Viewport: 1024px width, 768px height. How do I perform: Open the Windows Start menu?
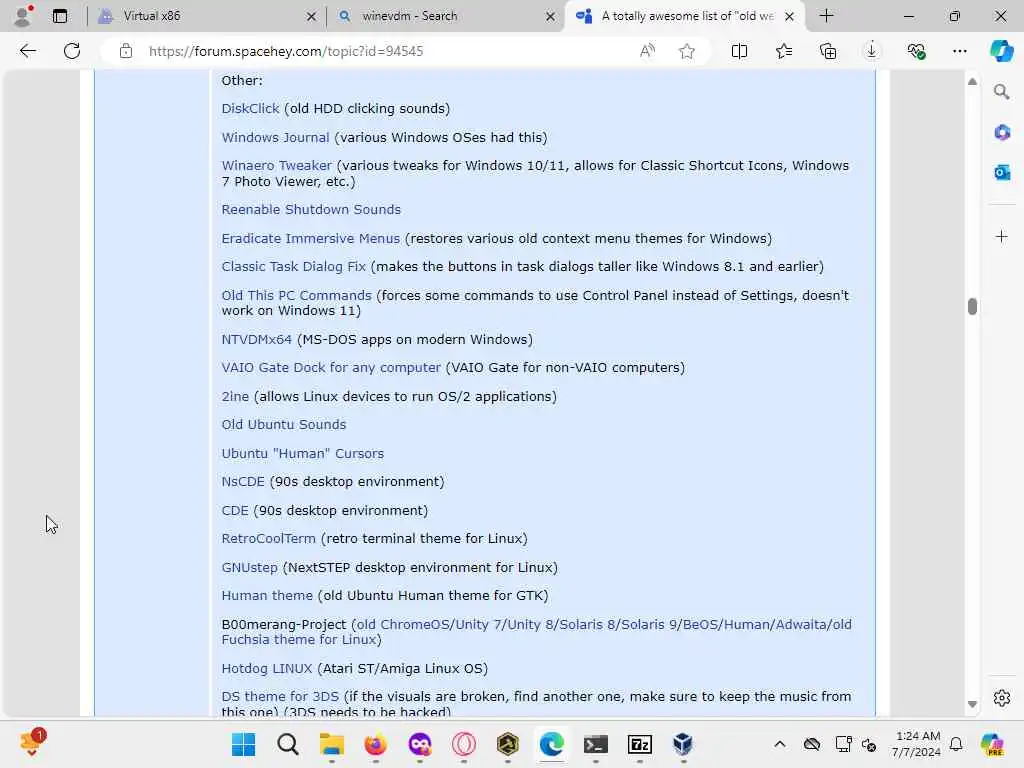coord(244,744)
